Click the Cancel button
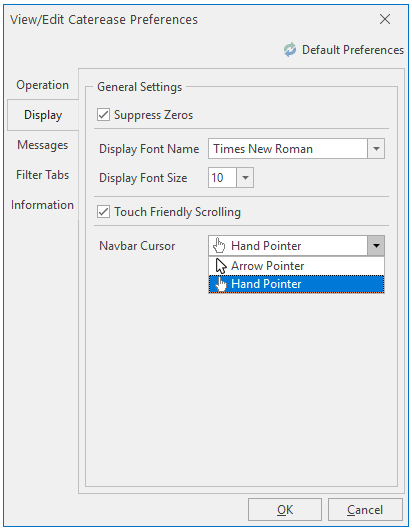The height and width of the screenshot is (532, 412). click(365, 510)
